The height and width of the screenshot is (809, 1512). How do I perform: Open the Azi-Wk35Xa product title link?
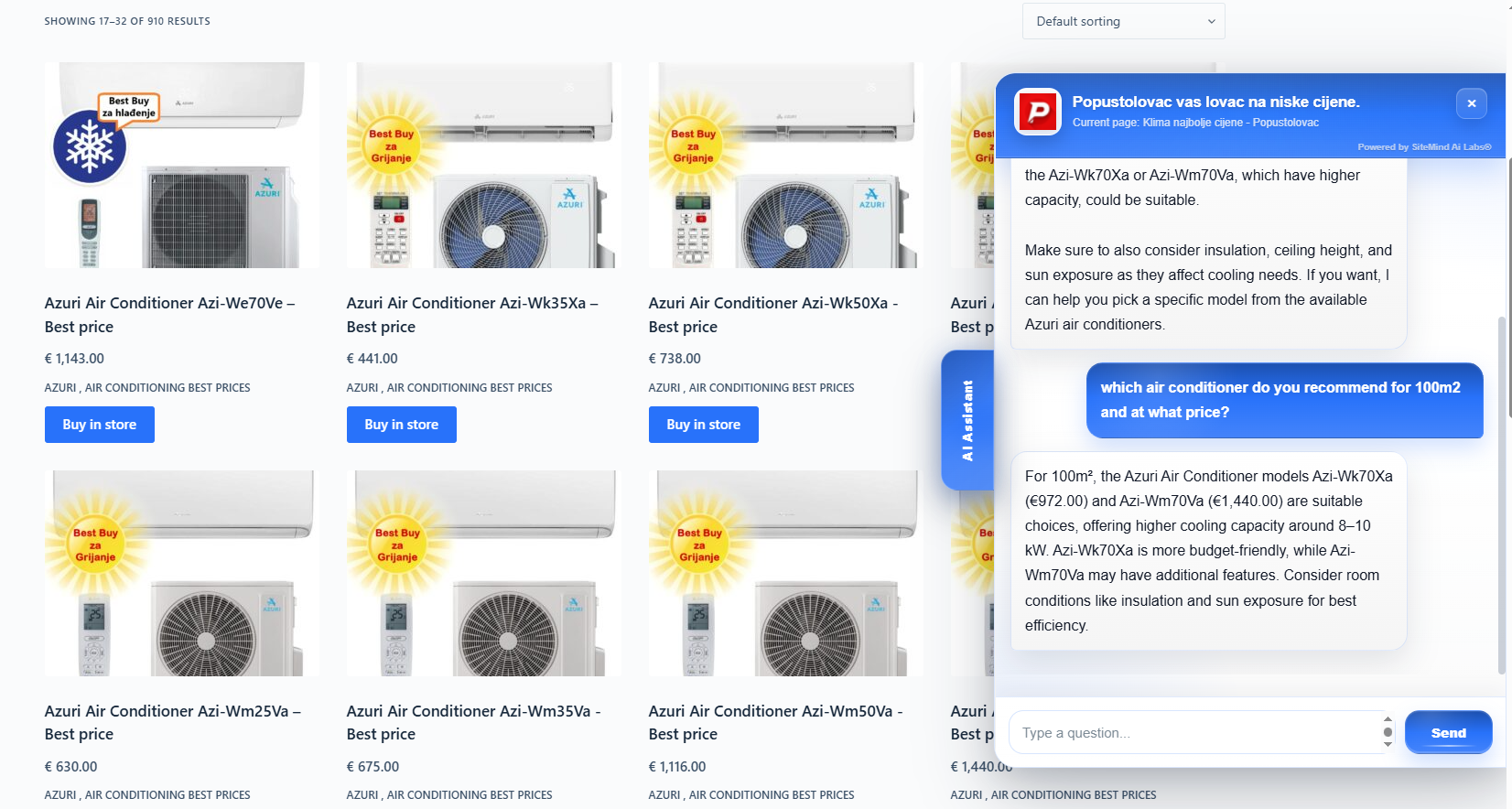(x=472, y=315)
